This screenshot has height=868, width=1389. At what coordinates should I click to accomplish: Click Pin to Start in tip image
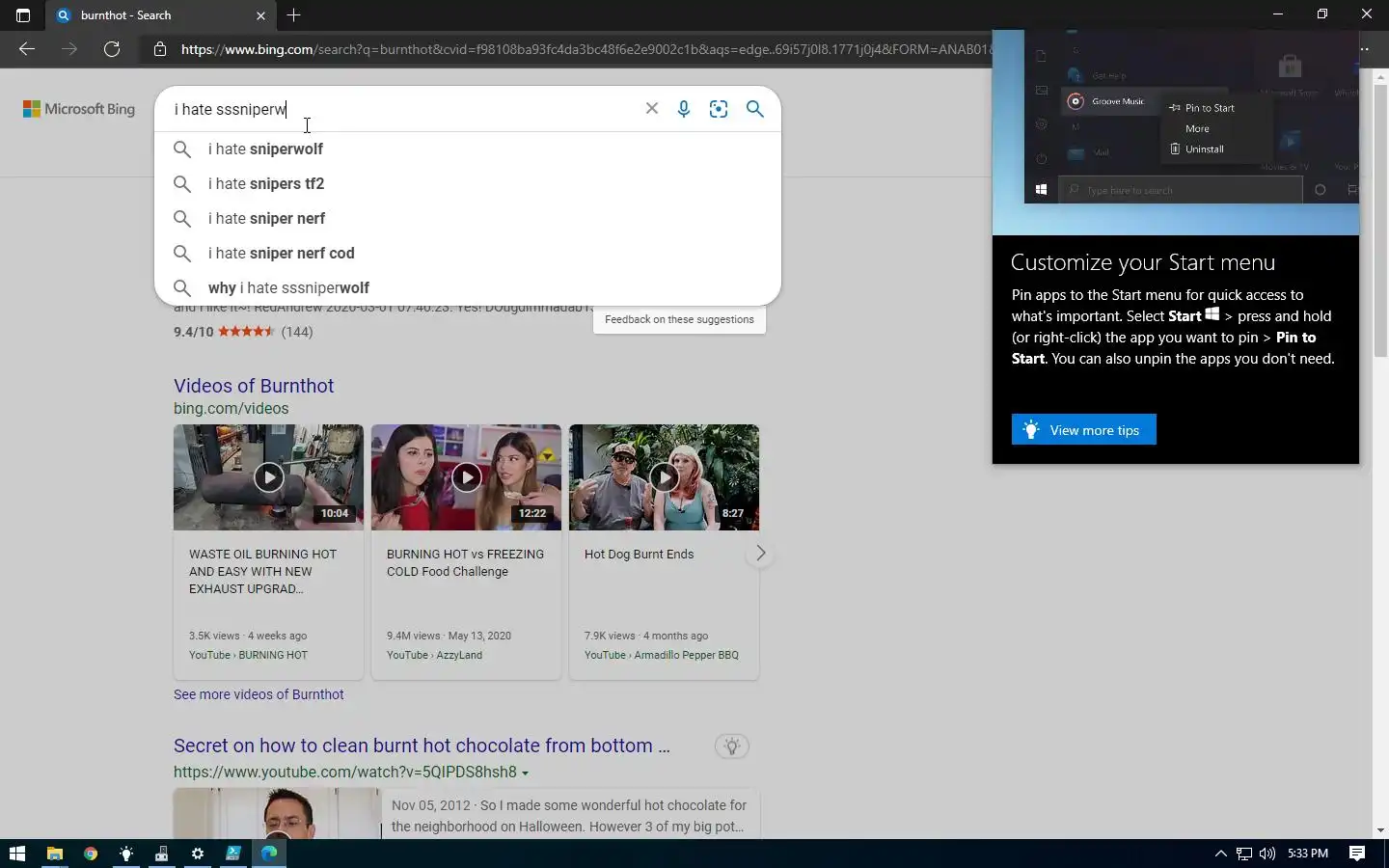tap(1201, 108)
